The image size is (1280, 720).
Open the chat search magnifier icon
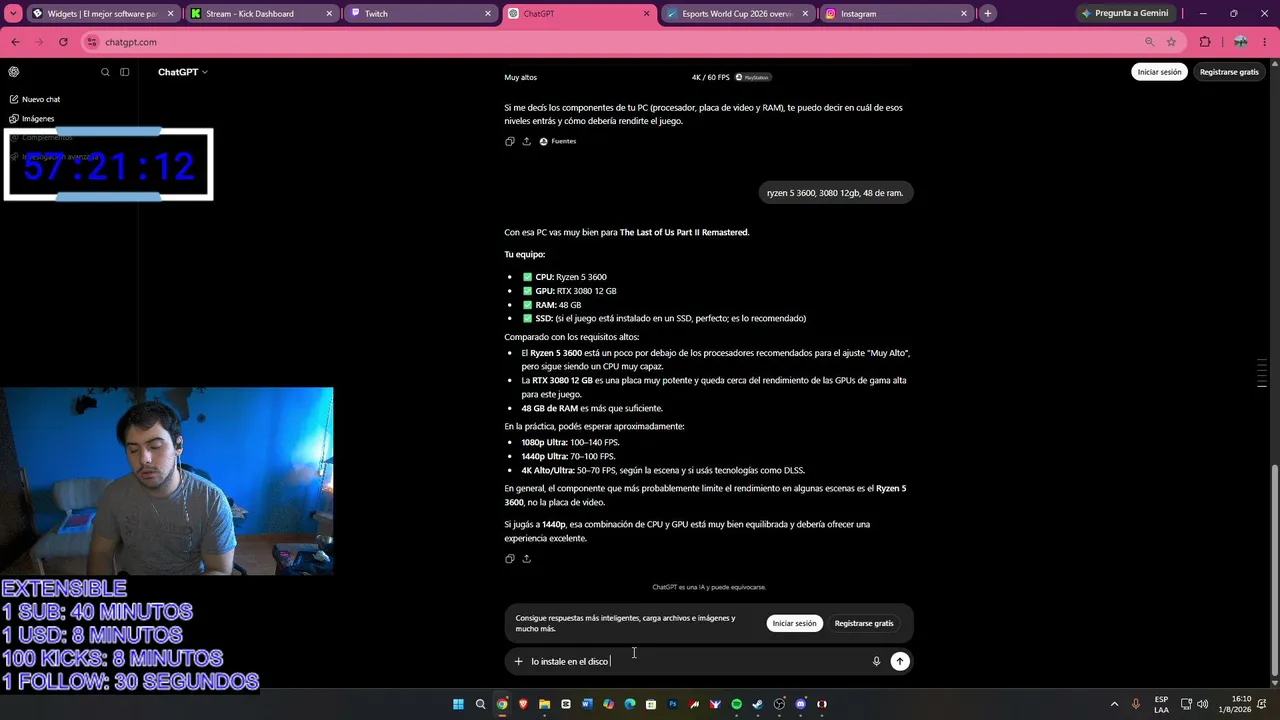[x=105, y=72]
